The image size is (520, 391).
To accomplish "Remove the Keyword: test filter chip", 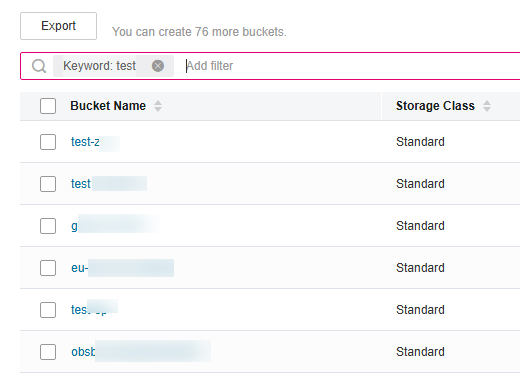I will (x=158, y=66).
